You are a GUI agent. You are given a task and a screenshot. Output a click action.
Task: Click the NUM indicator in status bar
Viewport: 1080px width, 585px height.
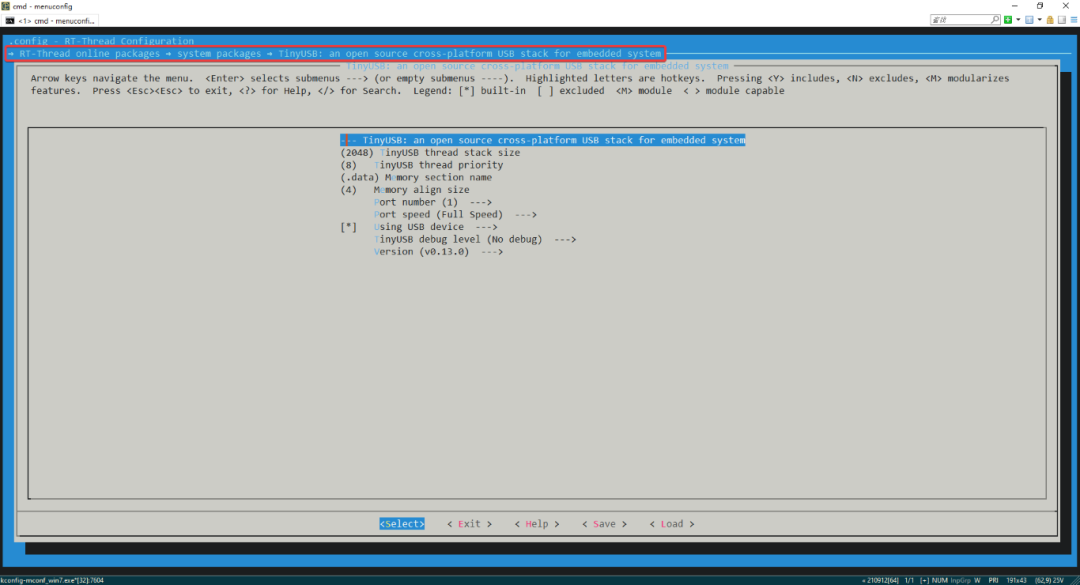(939, 580)
